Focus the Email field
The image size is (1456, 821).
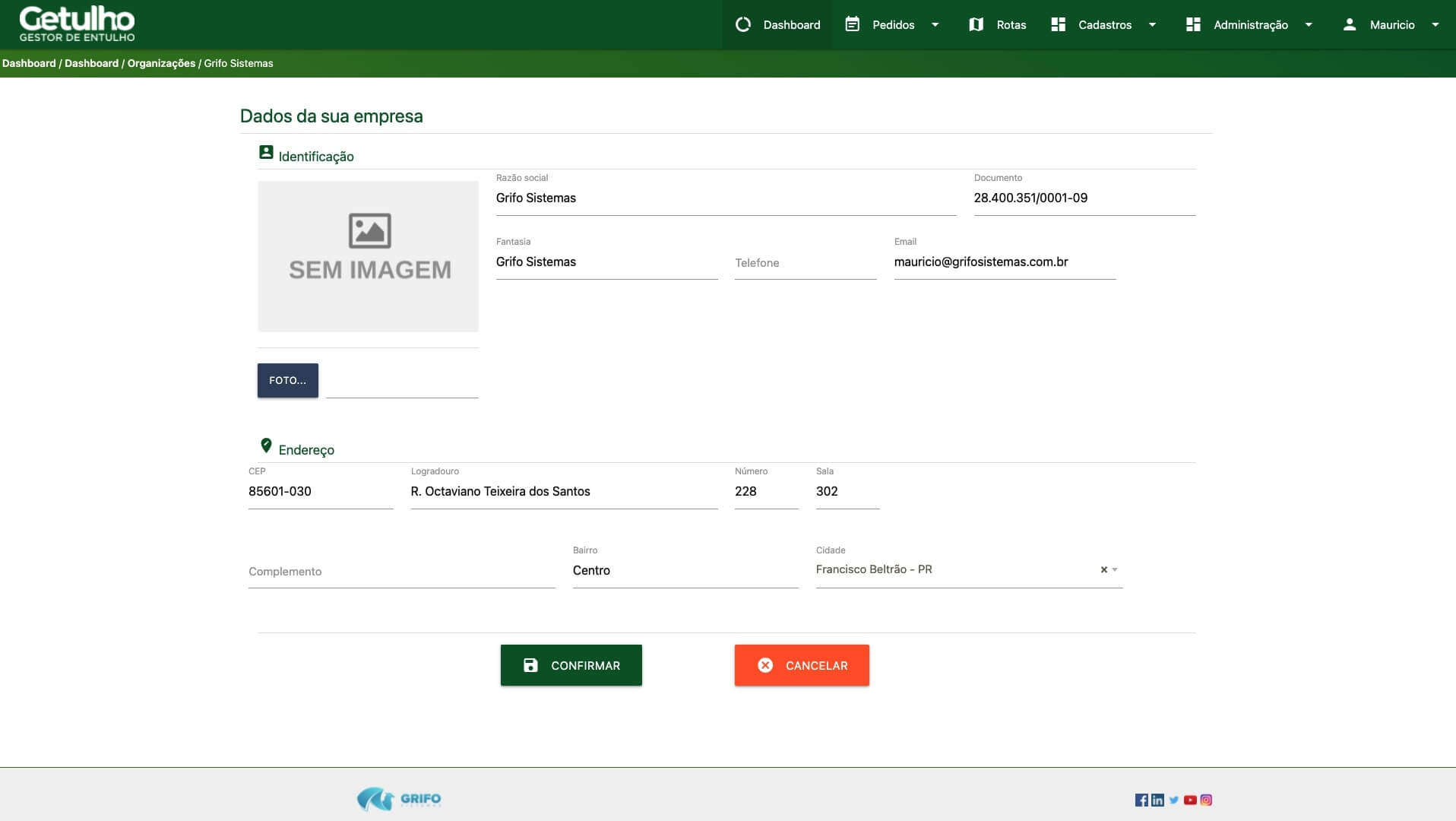1005,262
